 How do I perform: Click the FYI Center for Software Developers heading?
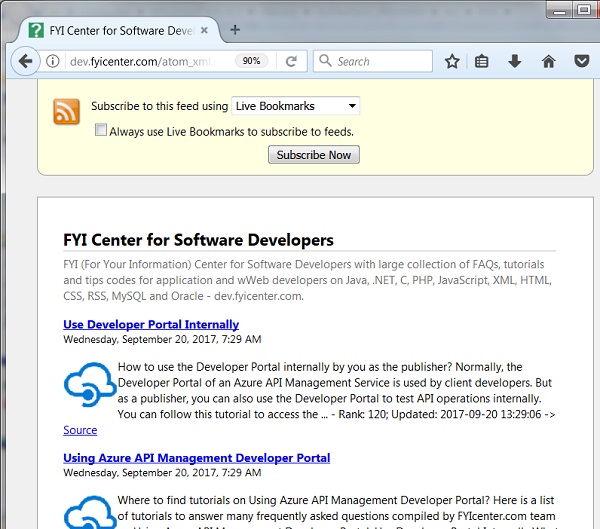coord(198,240)
